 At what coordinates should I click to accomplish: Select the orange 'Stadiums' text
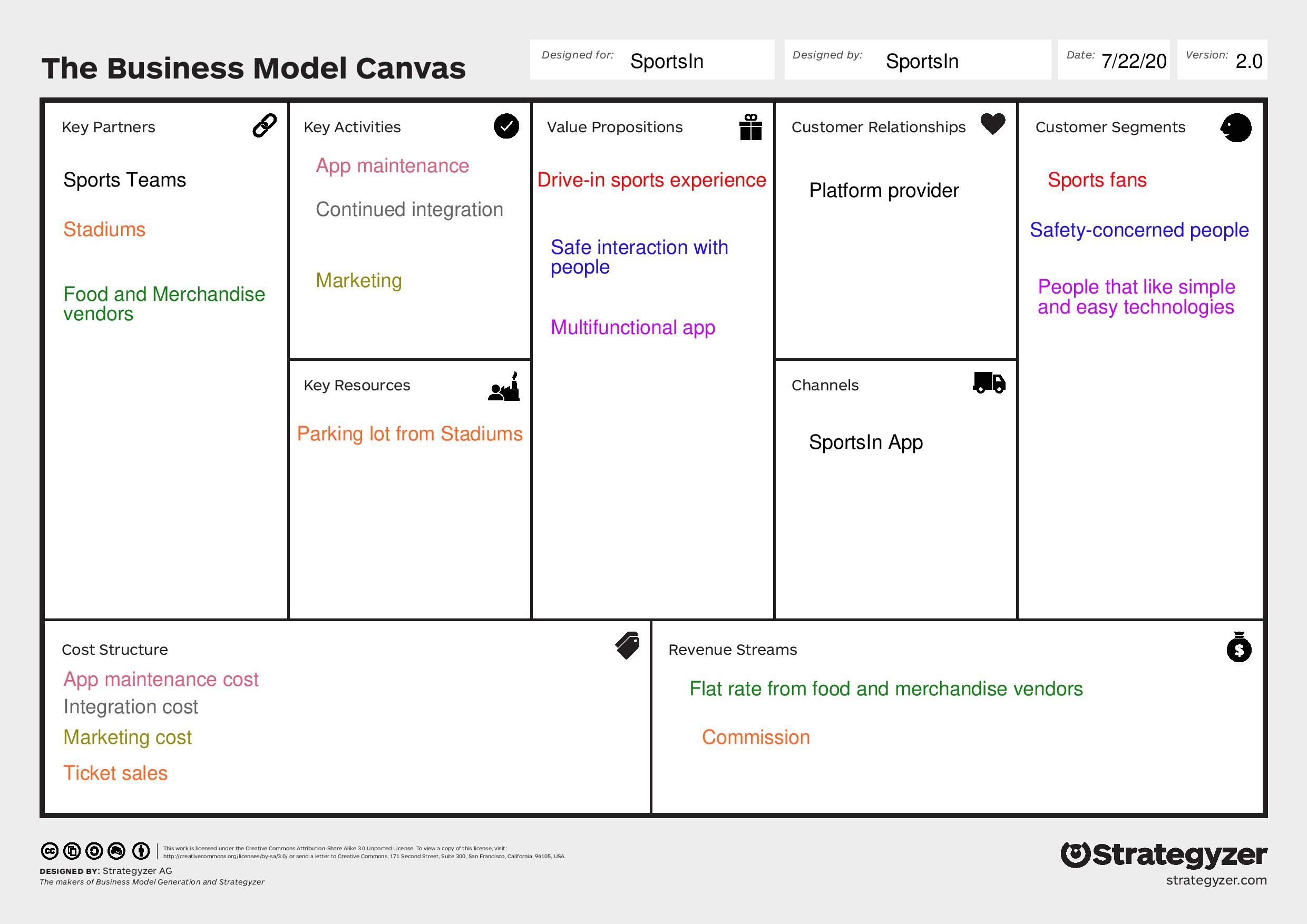(x=104, y=229)
